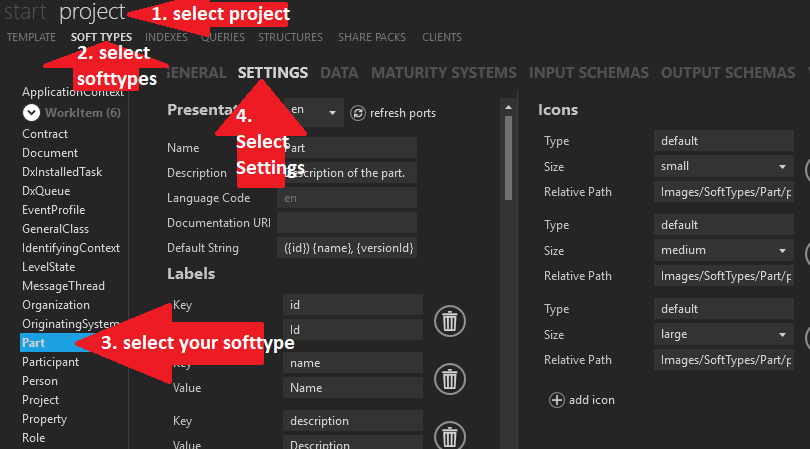This screenshot has height=449, width=810.
Task: Delete the id label entry
Action: point(449,321)
